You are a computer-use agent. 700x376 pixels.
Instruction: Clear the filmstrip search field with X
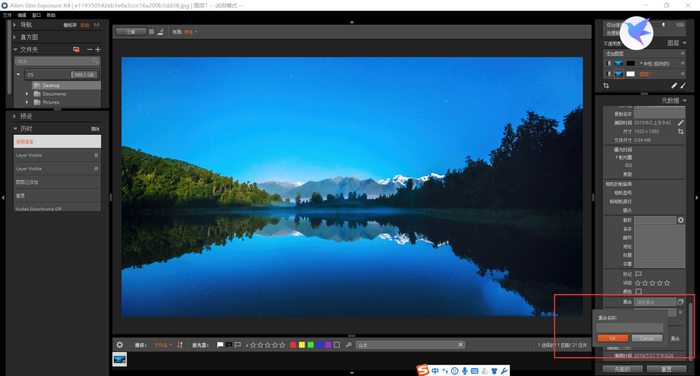click(x=460, y=344)
